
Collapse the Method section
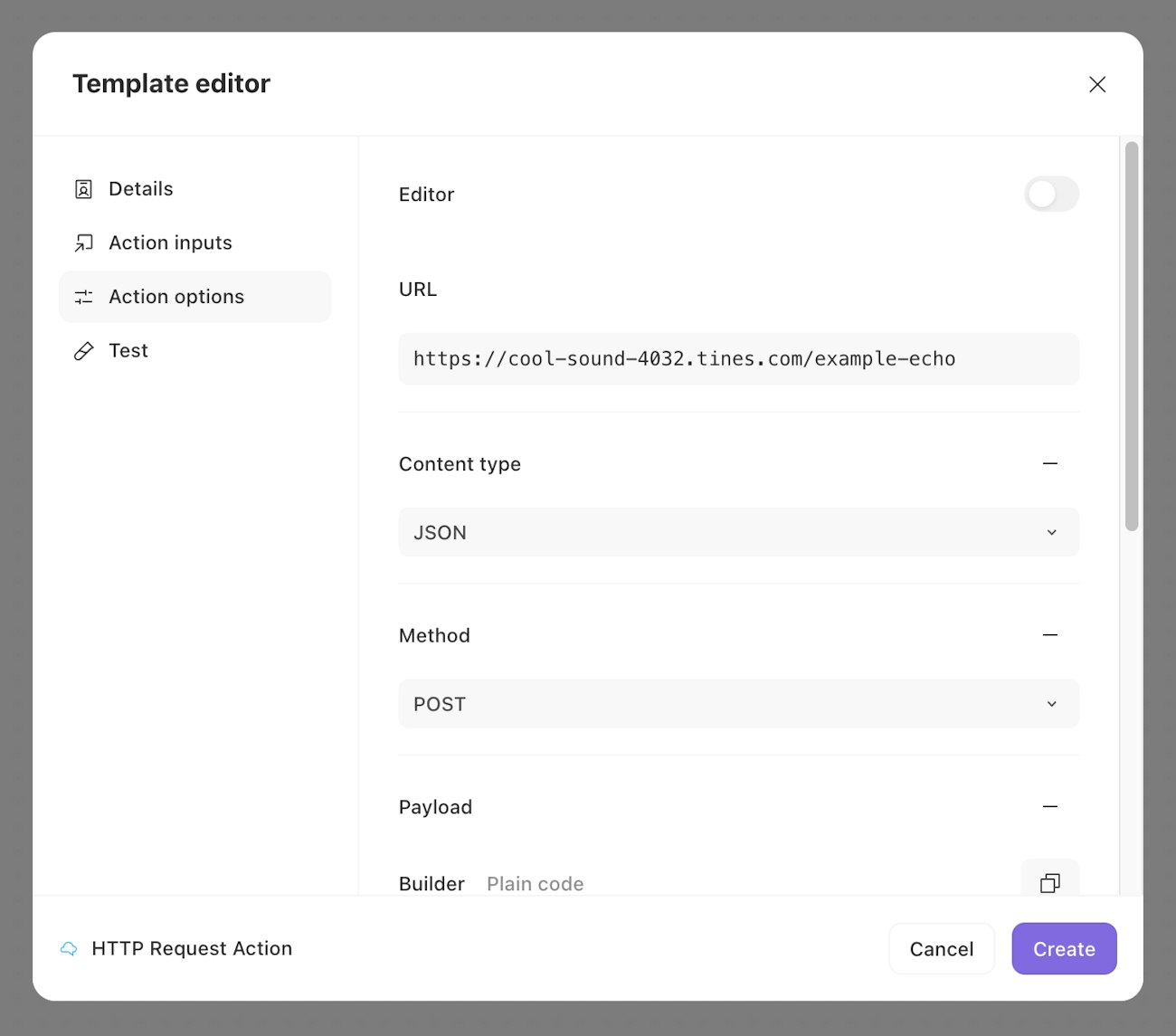click(x=1049, y=635)
